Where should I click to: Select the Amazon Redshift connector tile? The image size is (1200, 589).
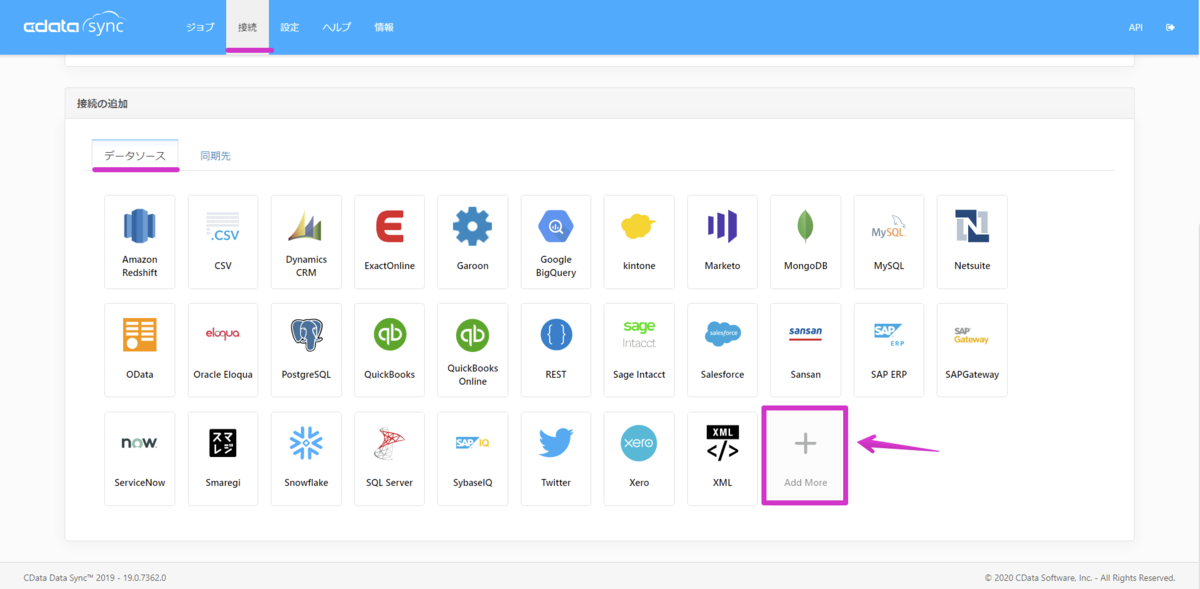140,242
